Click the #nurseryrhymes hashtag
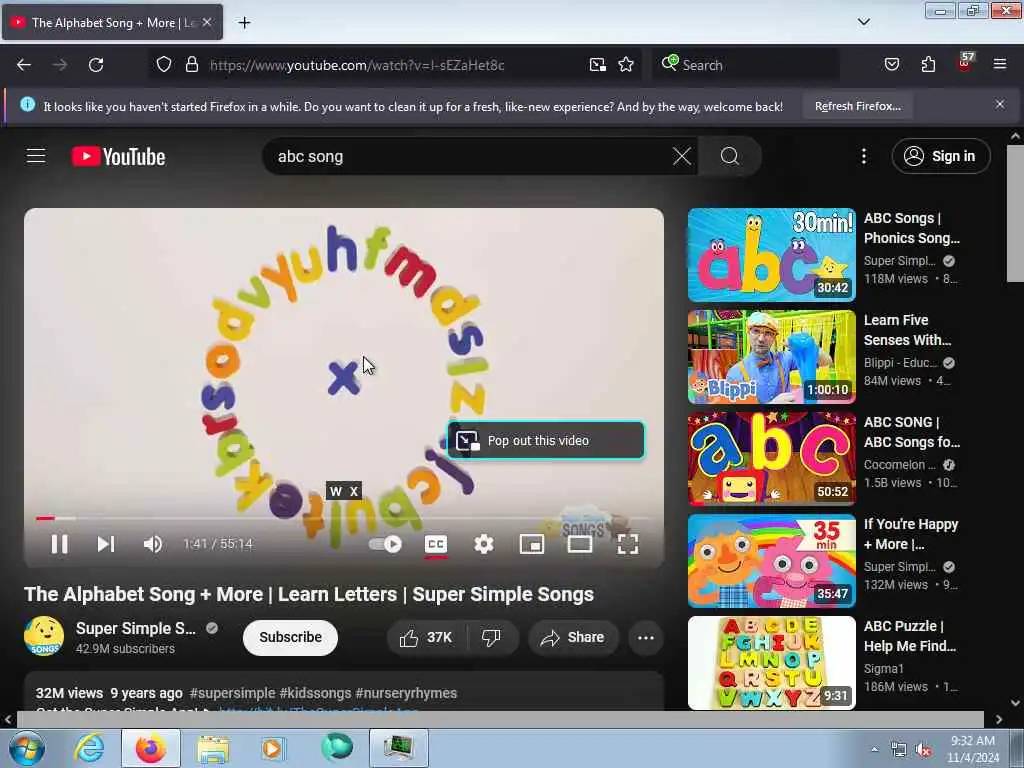The width and height of the screenshot is (1024, 768). 406,693
